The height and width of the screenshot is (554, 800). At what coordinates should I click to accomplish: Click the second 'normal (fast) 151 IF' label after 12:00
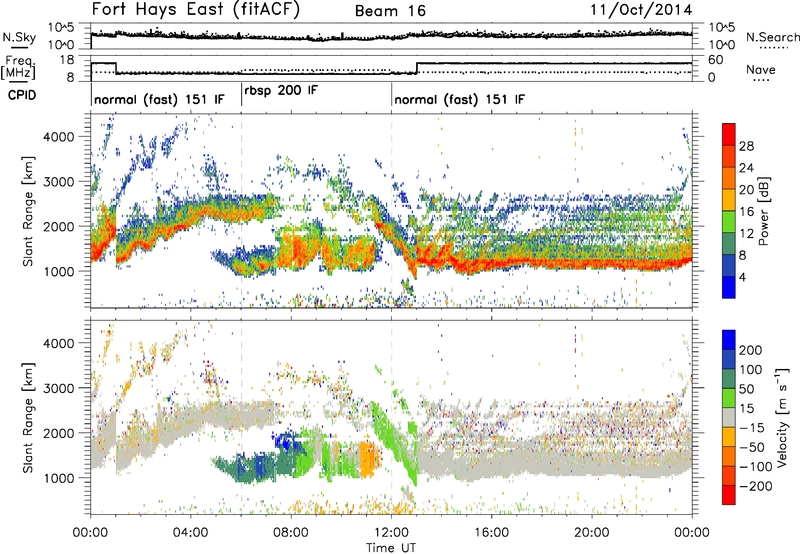459,99
